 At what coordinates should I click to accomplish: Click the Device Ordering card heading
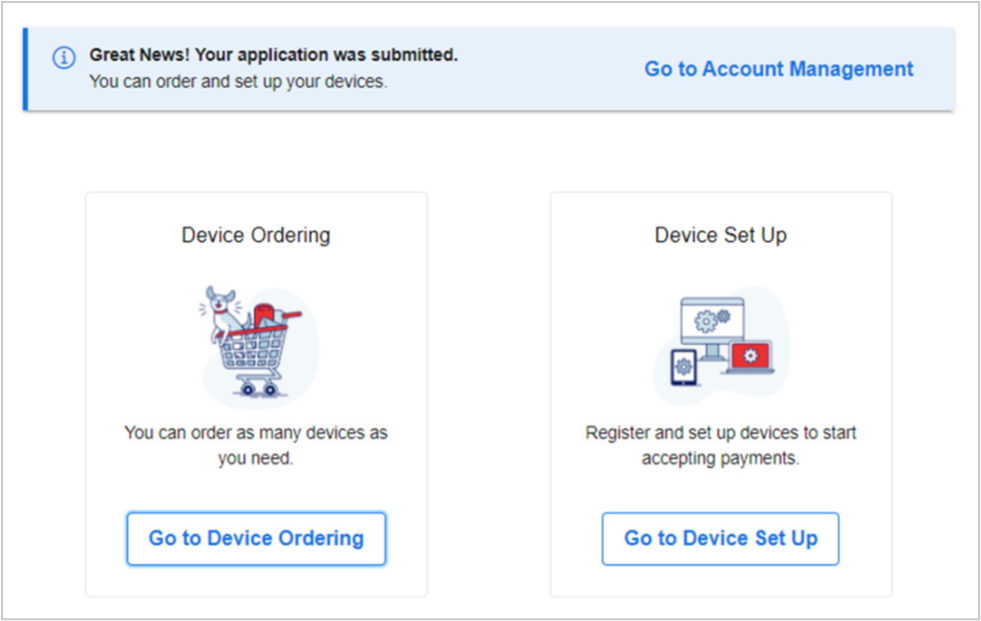click(255, 235)
